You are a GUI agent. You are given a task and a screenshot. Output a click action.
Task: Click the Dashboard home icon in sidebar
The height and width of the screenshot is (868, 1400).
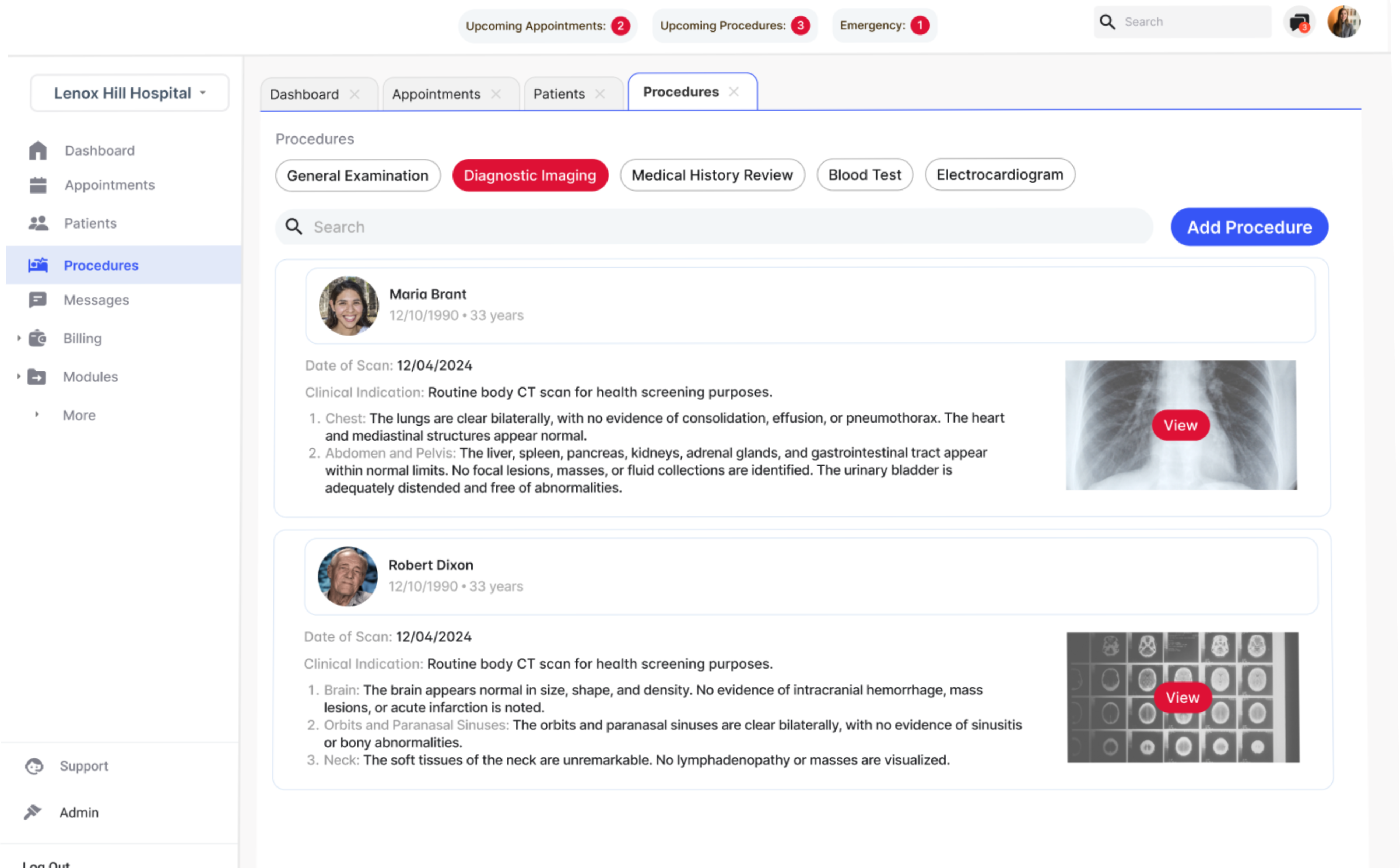click(x=38, y=150)
